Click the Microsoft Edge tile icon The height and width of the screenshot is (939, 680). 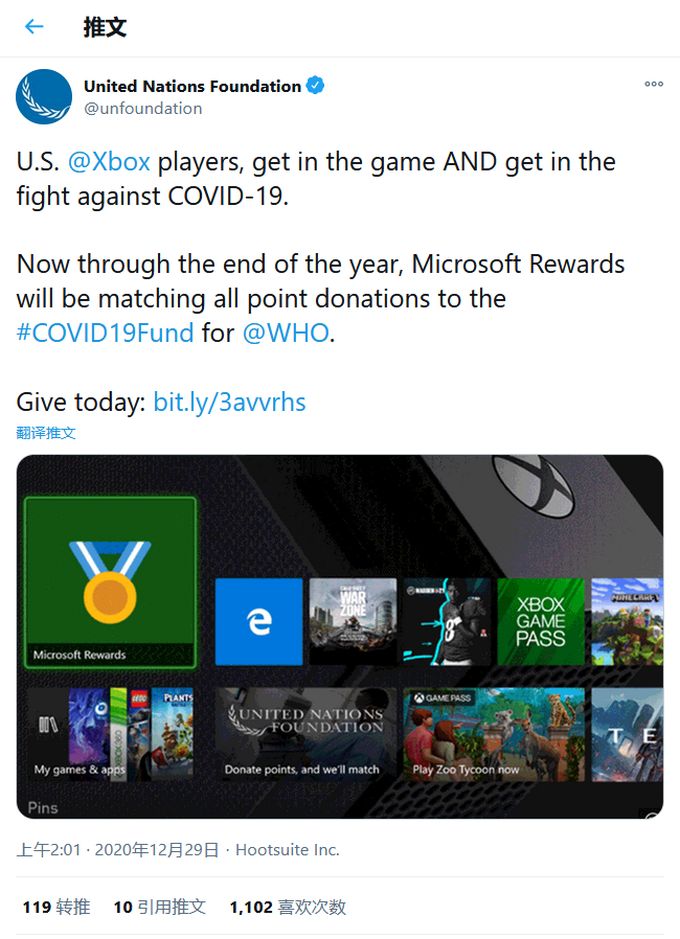tap(259, 622)
